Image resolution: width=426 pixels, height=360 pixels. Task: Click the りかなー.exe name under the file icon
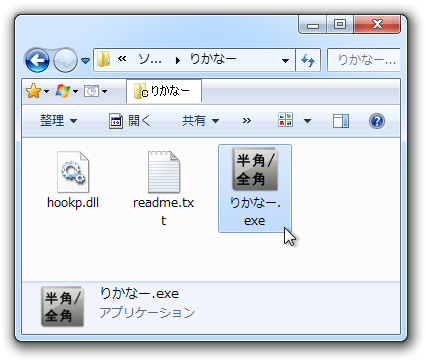[x=255, y=211]
